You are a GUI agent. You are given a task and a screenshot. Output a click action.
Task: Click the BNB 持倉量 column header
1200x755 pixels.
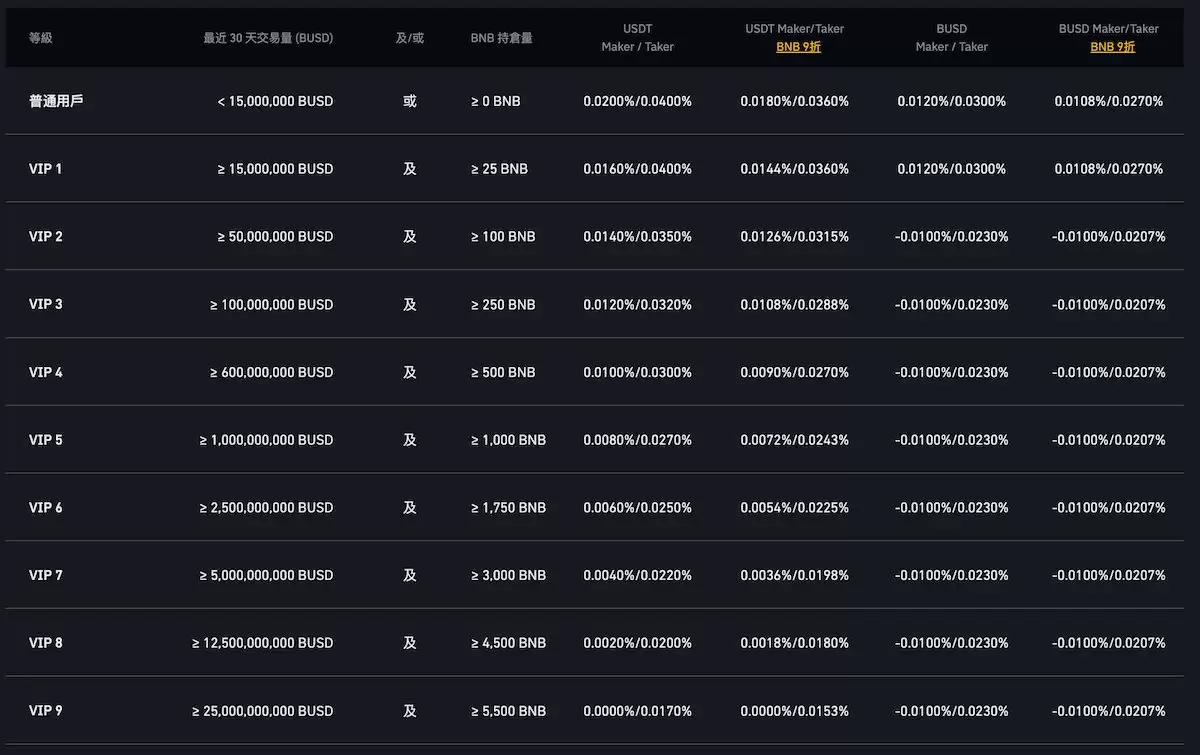pos(501,38)
